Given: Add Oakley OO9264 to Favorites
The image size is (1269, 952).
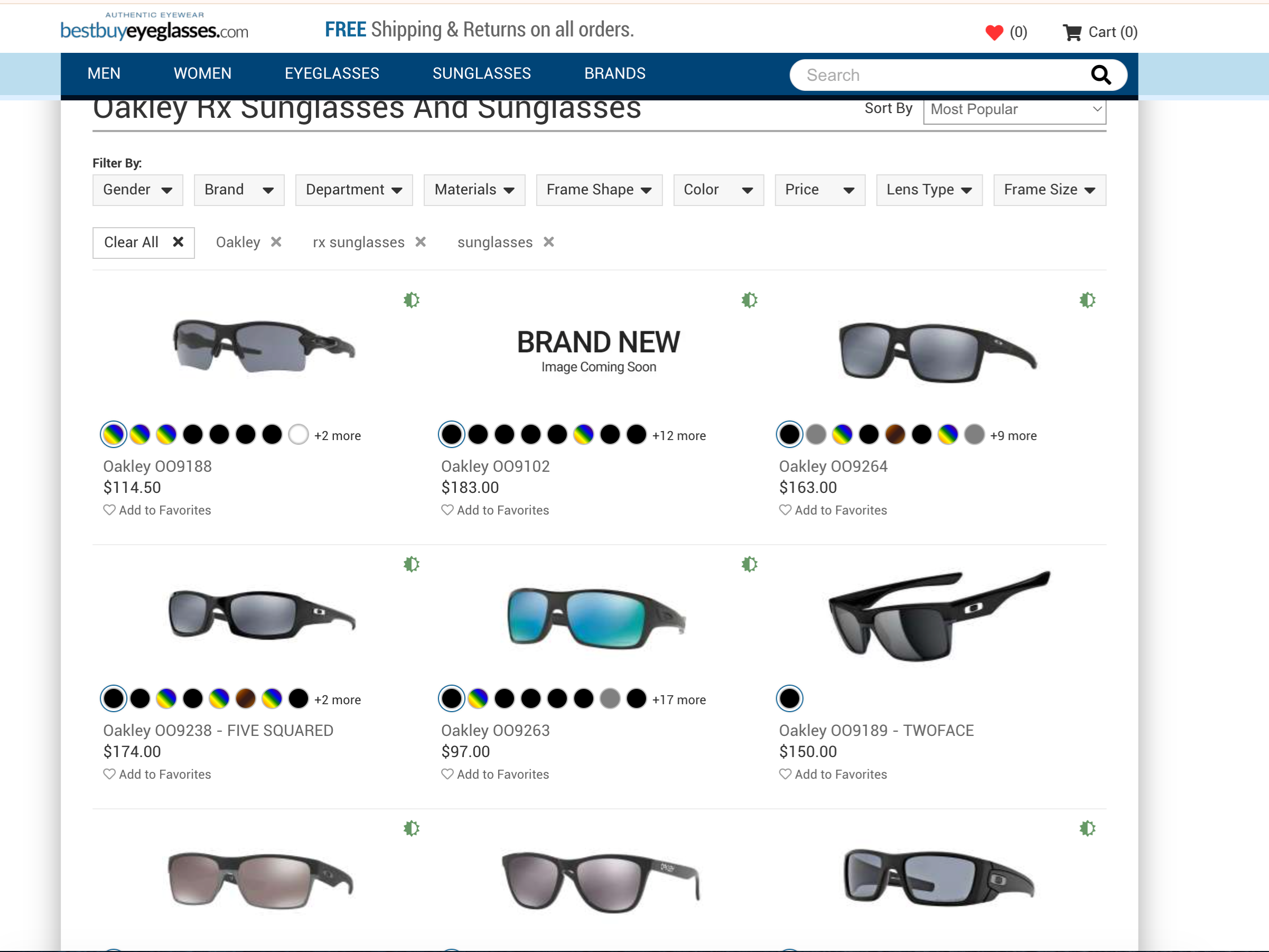Looking at the screenshot, I should (x=833, y=510).
